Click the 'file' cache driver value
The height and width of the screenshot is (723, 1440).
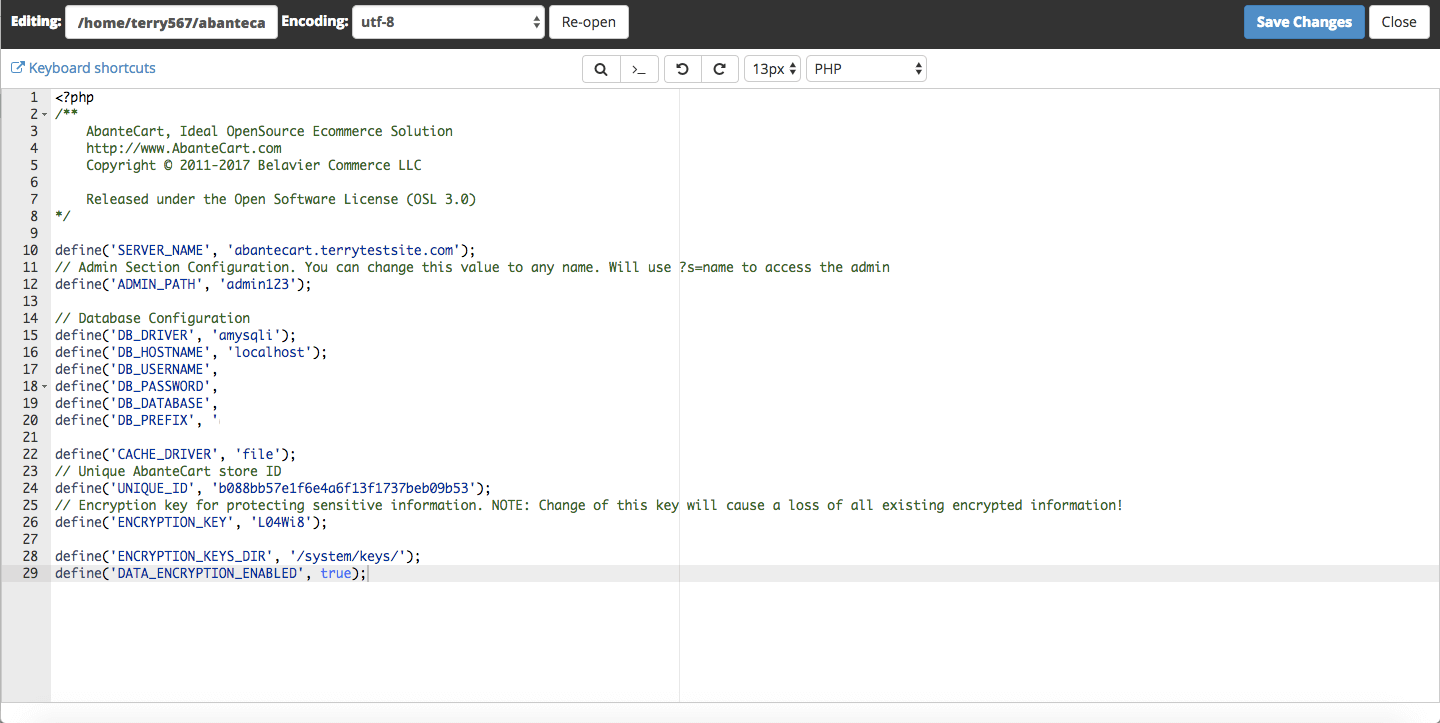coord(258,454)
